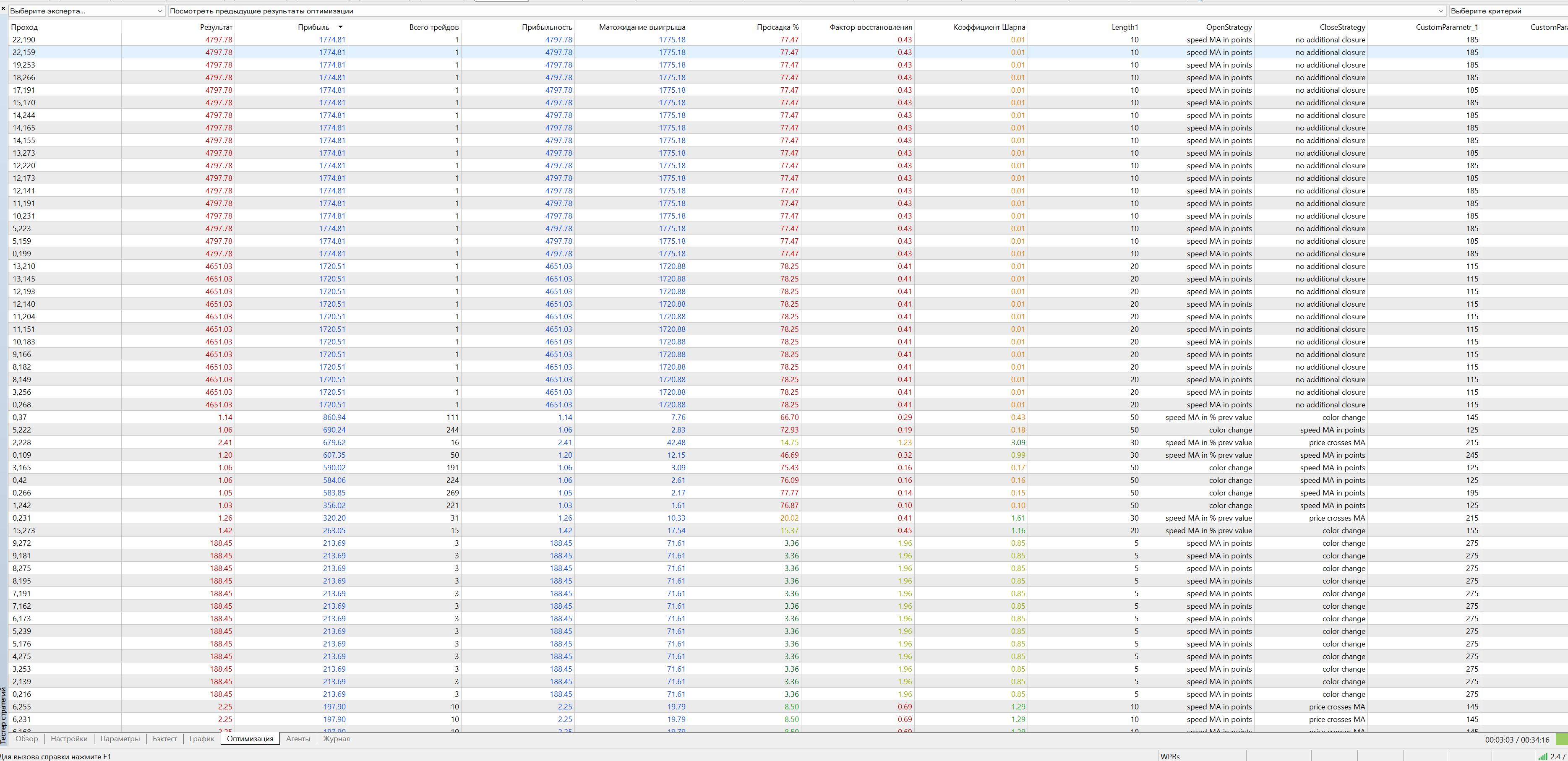Sort by the Просадка % column header

click(x=777, y=27)
